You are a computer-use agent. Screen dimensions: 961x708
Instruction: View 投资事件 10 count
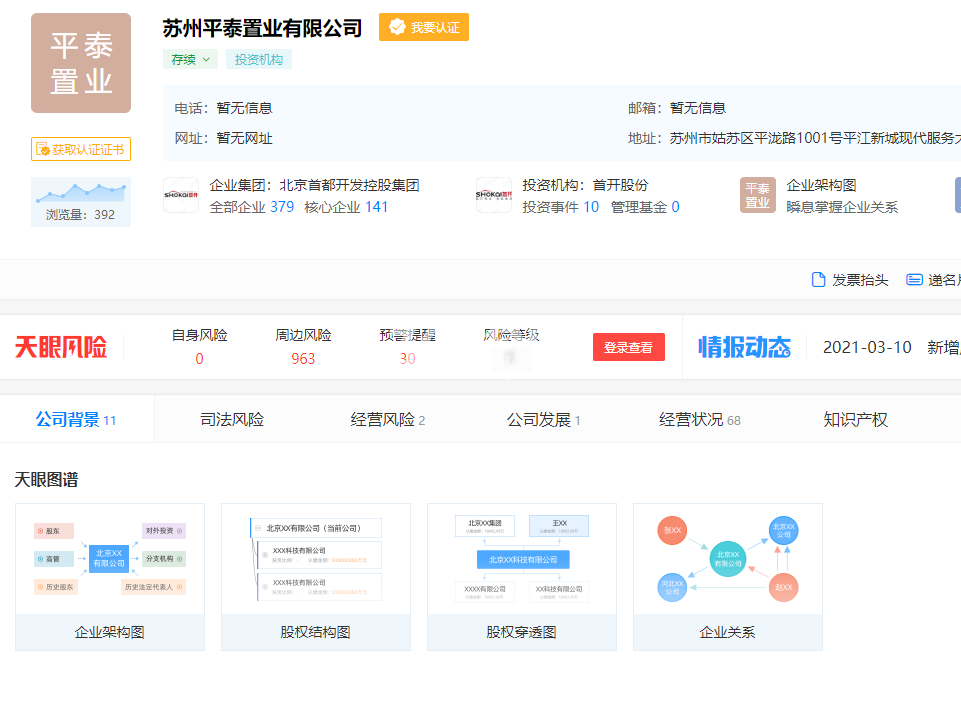point(560,207)
